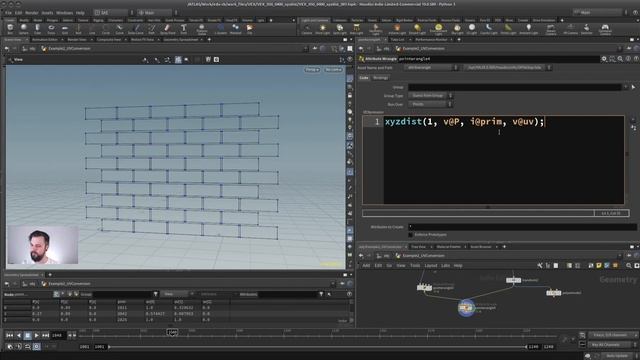Add a Point Light from shelf
Viewport: 640px width, 360px height.
pos(322,29)
